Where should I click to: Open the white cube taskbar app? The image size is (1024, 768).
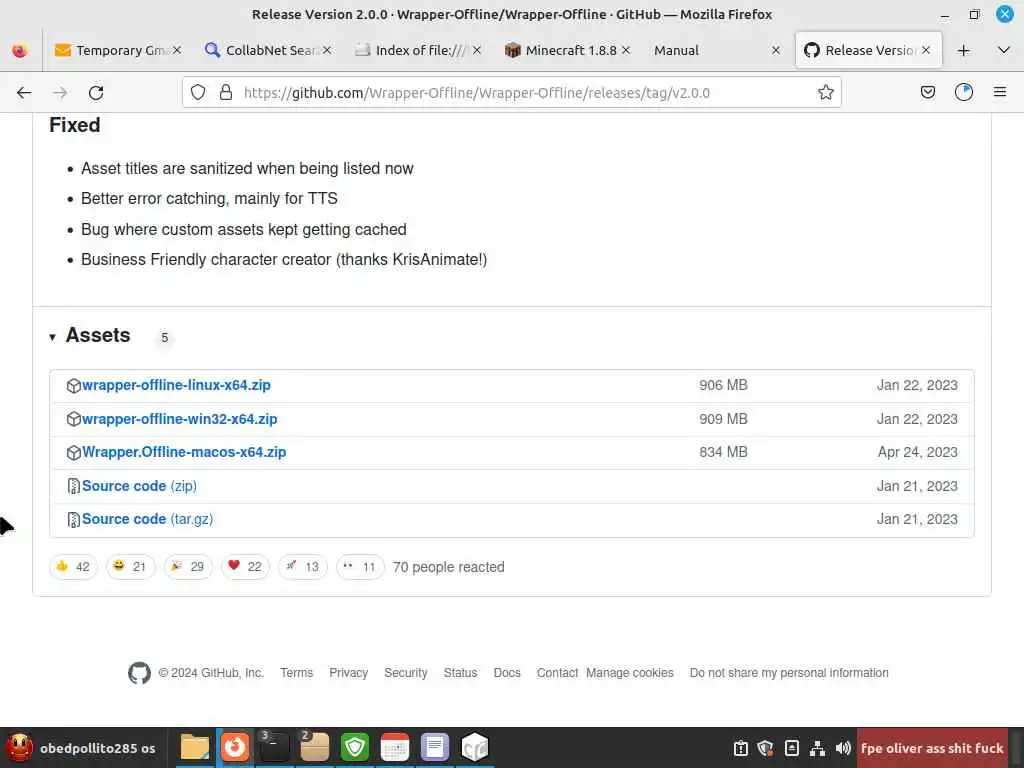pos(475,748)
